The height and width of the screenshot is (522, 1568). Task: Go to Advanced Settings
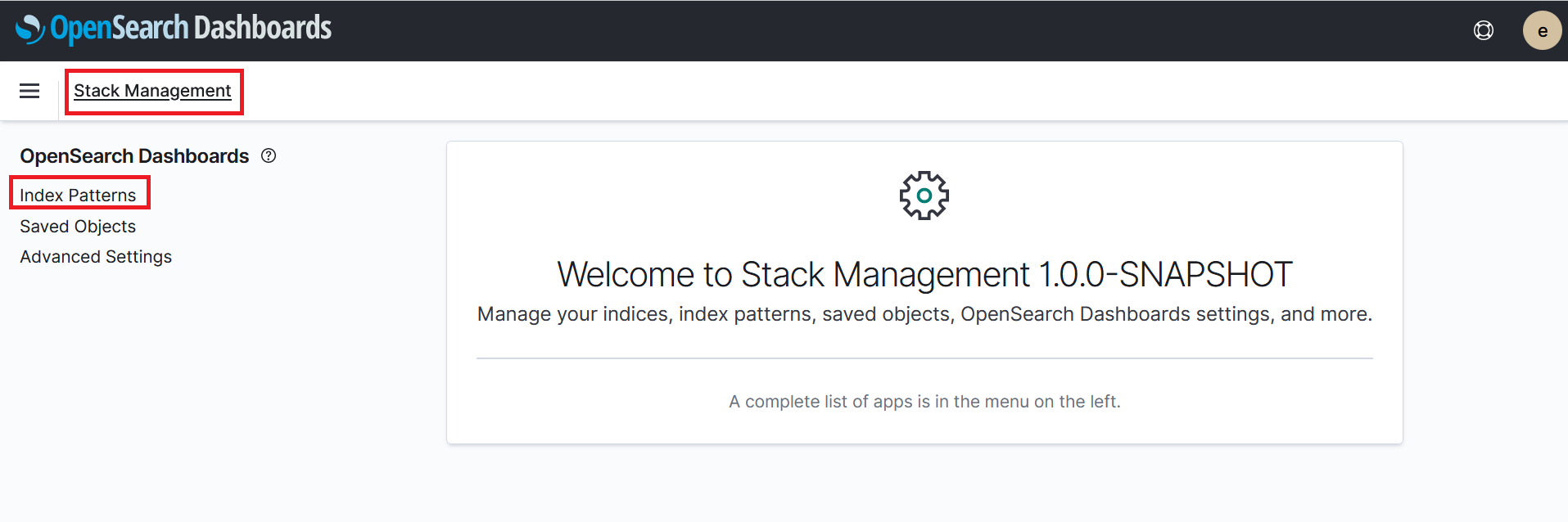pos(96,257)
